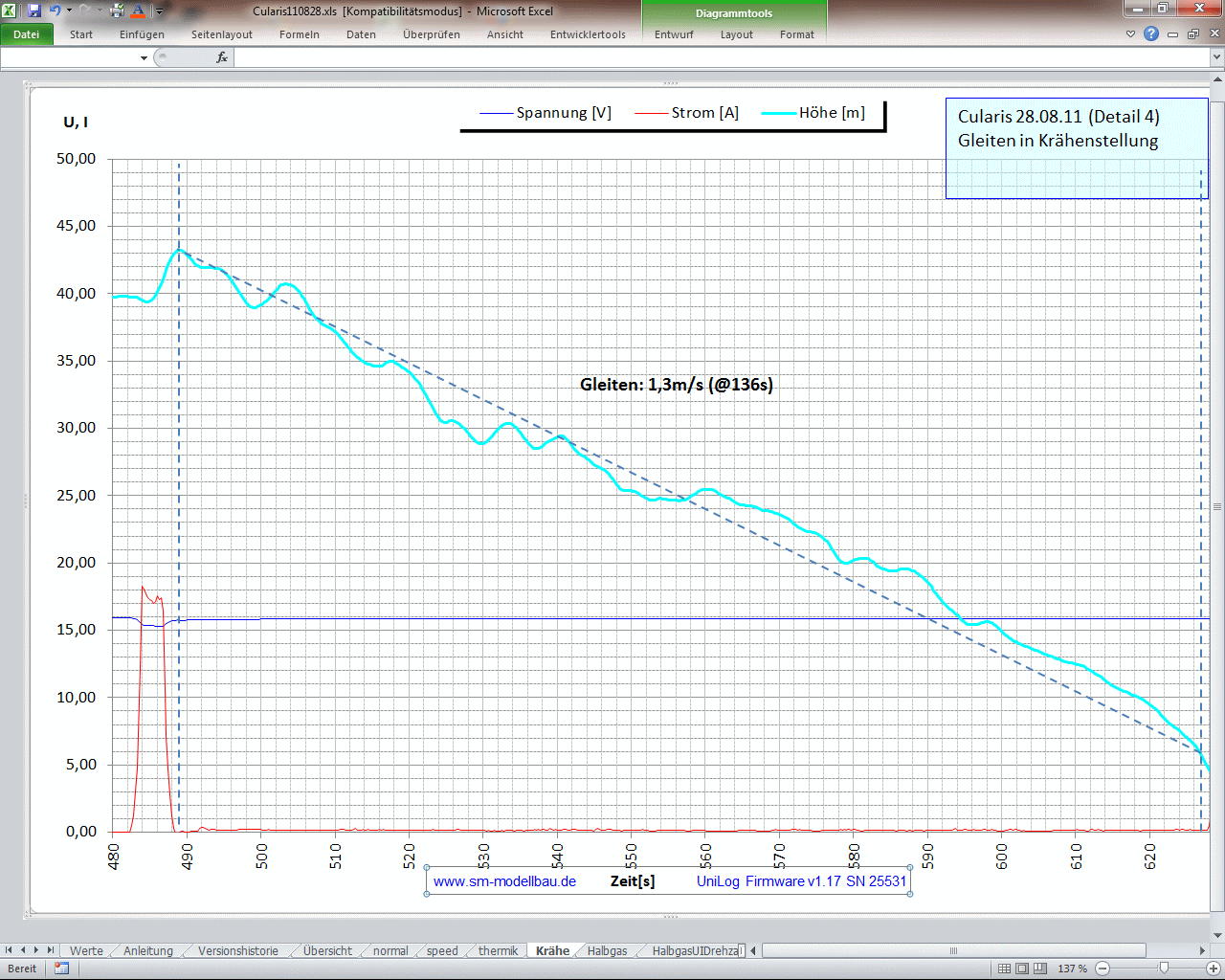
Task: Click the macro recording icon in status bar
Action: [62, 969]
